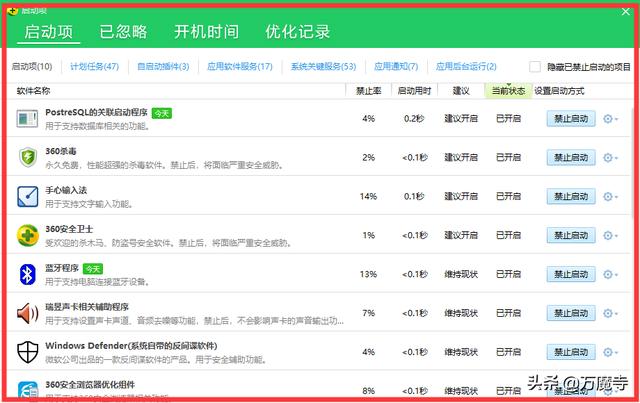The width and height of the screenshot is (640, 403).
Task: Select 自启动插件(3) sub-tab
Action: [163, 67]
